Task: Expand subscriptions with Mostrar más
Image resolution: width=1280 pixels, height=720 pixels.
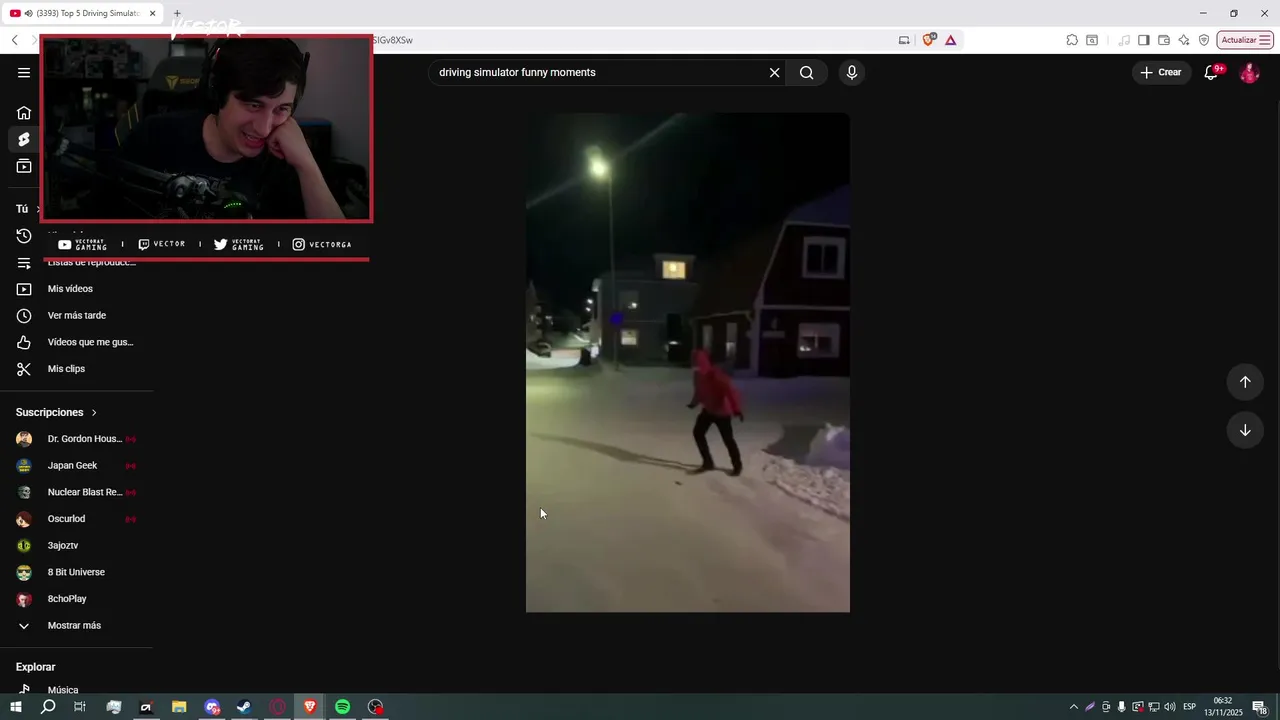Action: [76, 625]
